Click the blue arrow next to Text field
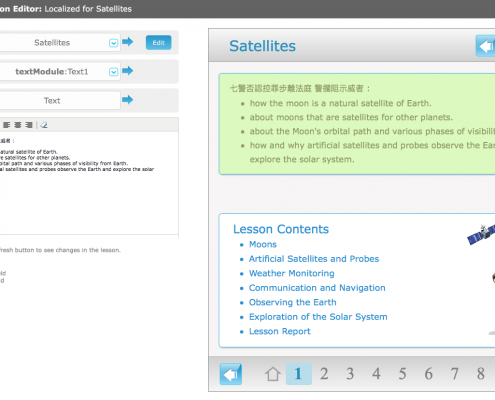 pos(127,100)
